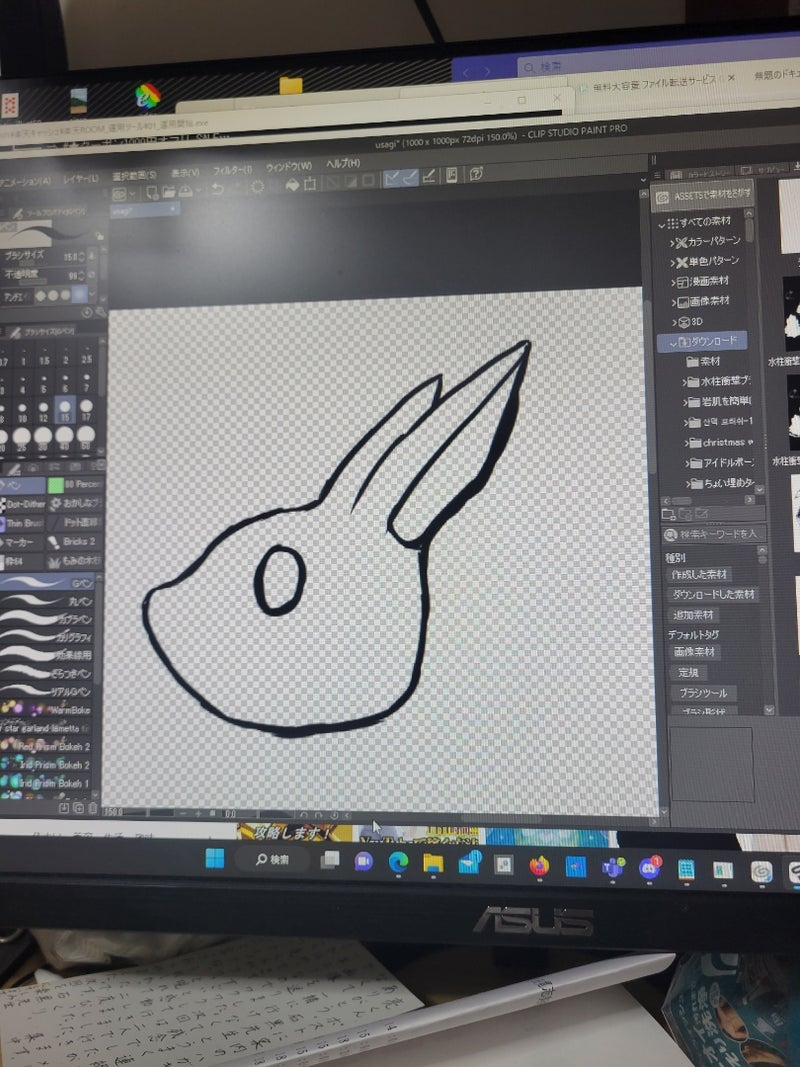Screen dimensions: 800x1067
Task: Toggle Snap to Special Ruler icon
Action: (x=410, y=178)
